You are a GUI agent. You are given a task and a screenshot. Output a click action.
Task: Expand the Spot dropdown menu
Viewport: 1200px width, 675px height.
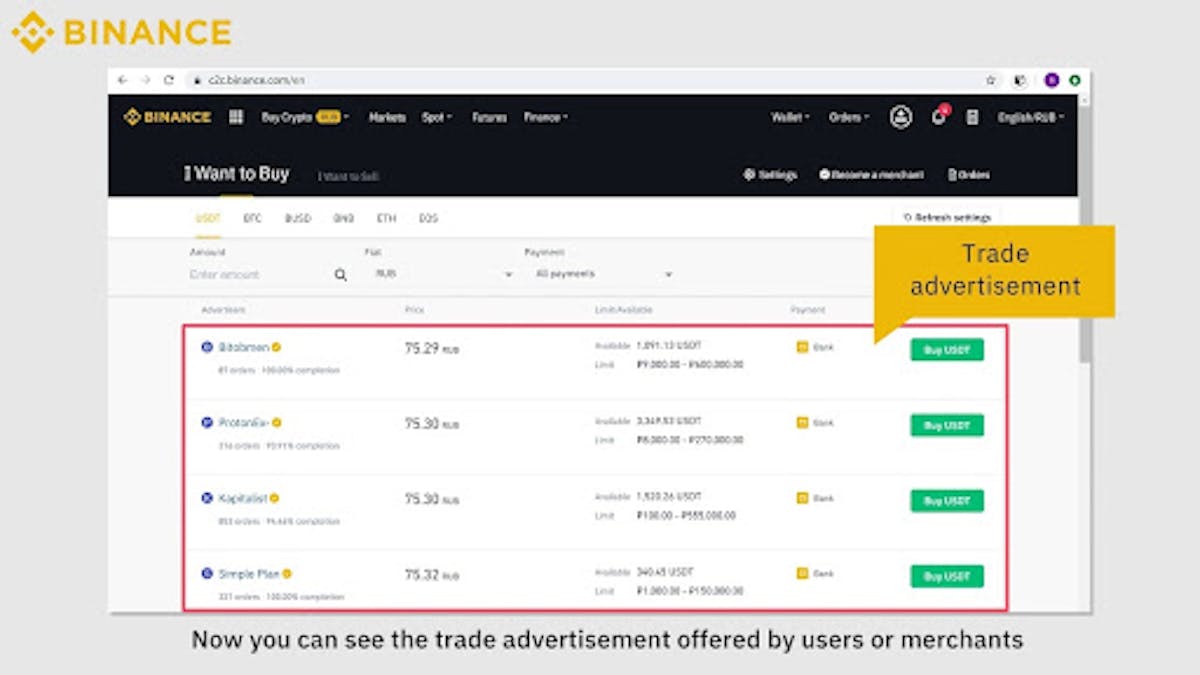coord(437,117)
